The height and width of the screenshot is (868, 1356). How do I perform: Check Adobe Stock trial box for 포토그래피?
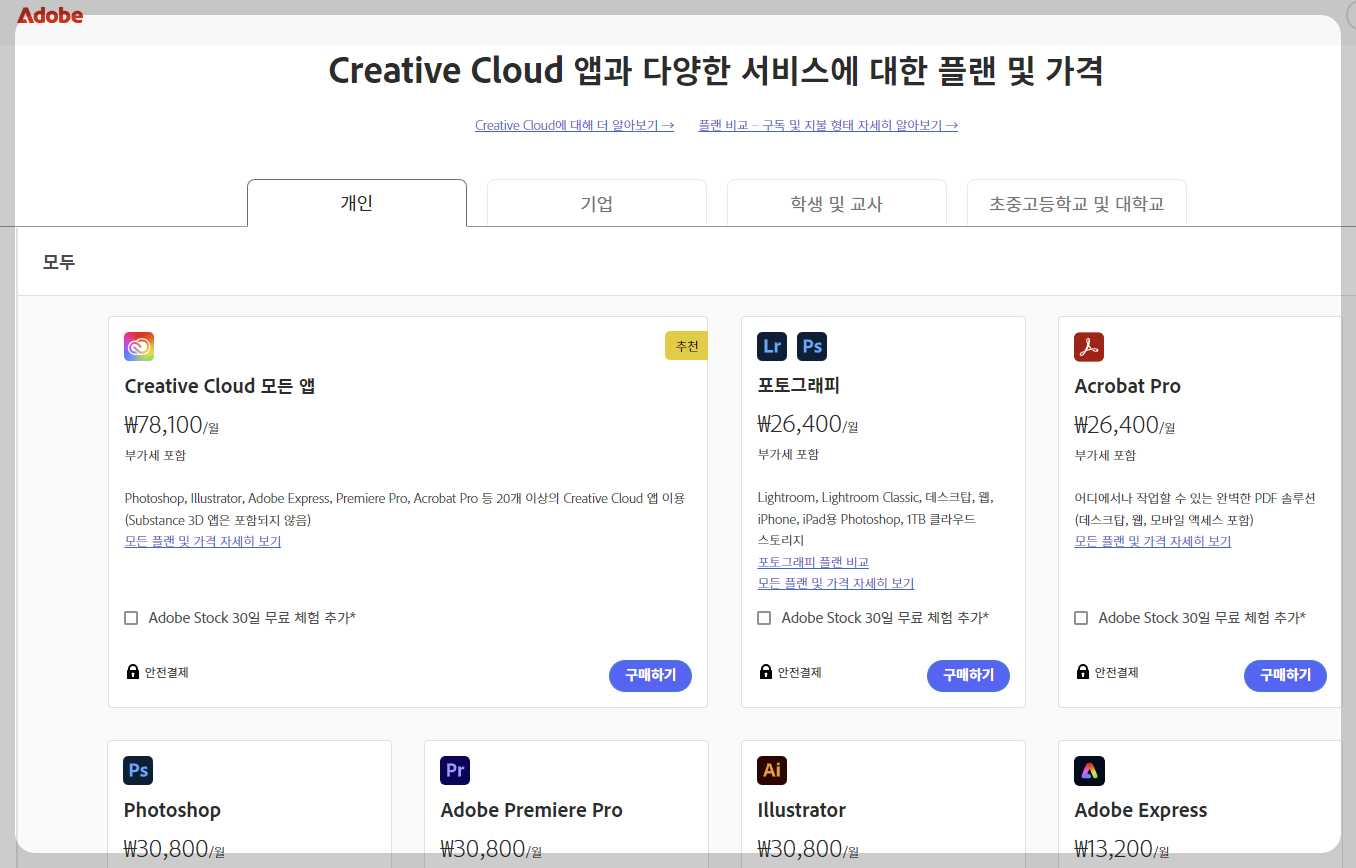click(x=764, y=618)
